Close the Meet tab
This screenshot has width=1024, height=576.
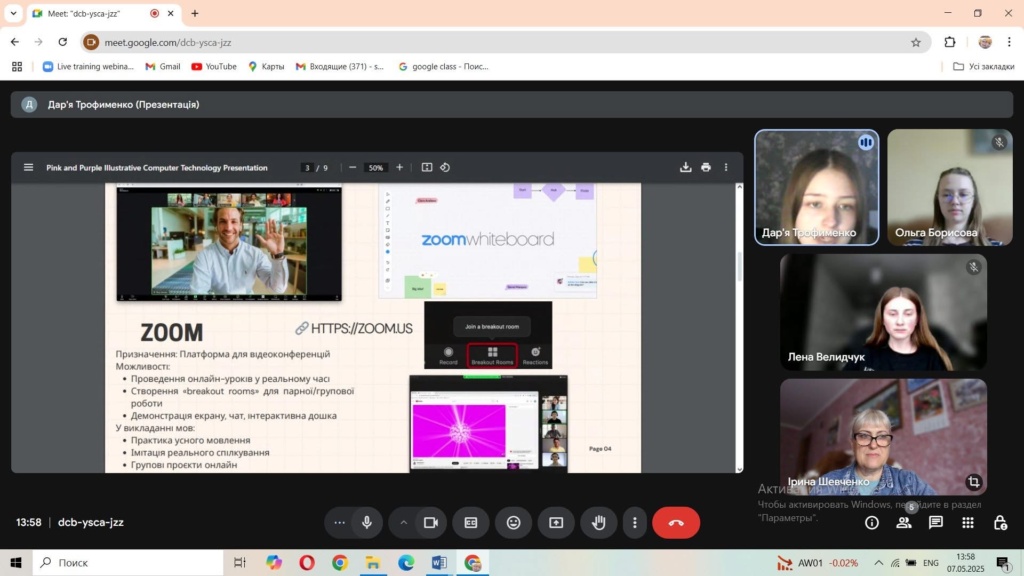(170, 13)
